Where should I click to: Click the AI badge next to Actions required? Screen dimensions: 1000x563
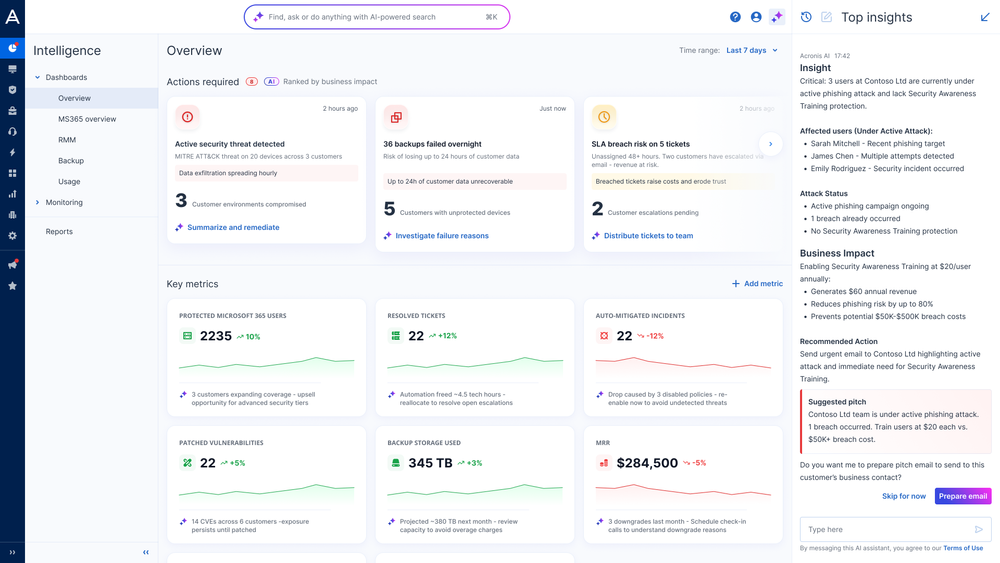pos(271,82)
